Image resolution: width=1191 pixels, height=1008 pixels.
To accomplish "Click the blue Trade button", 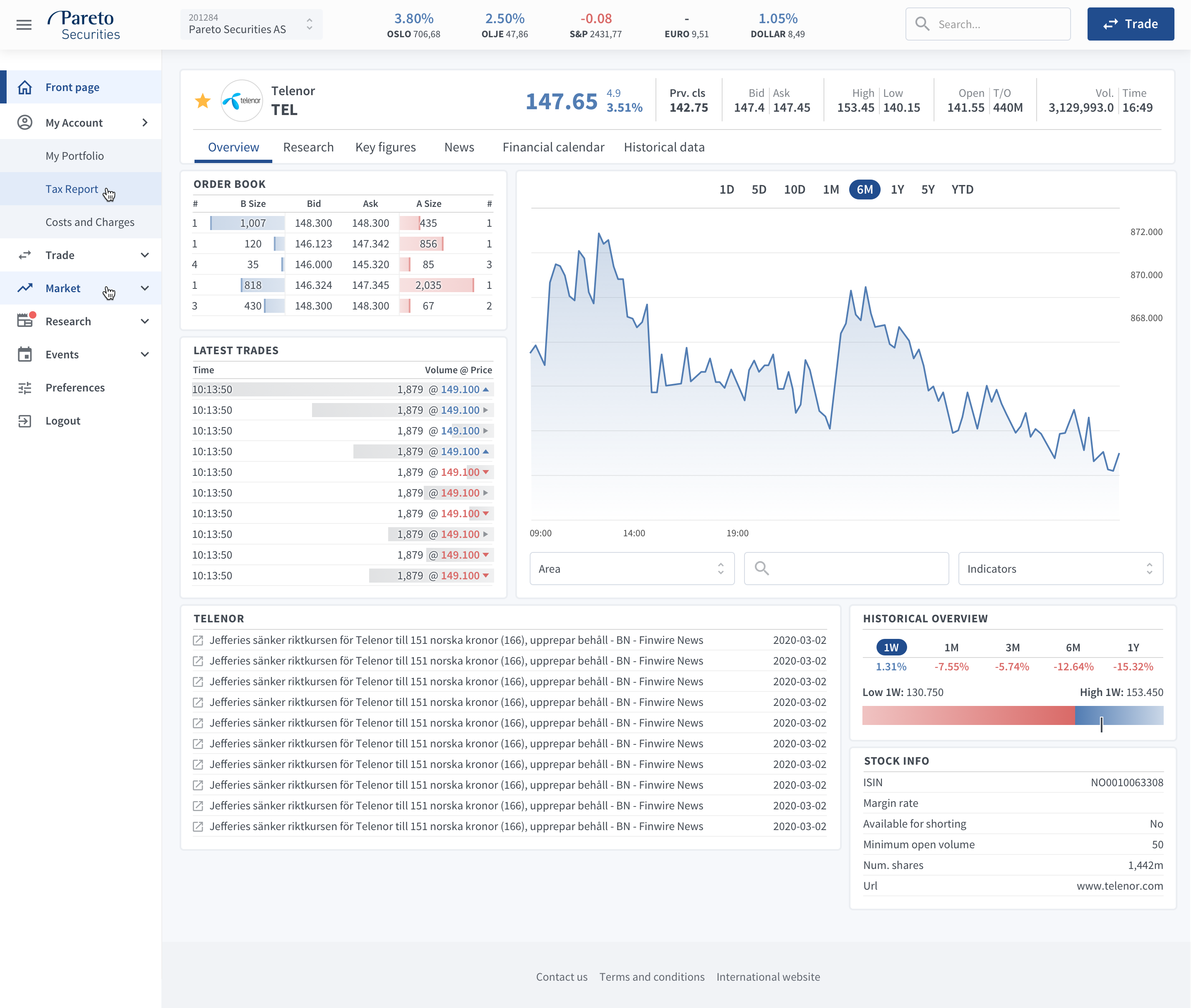I will [1131, 24].
